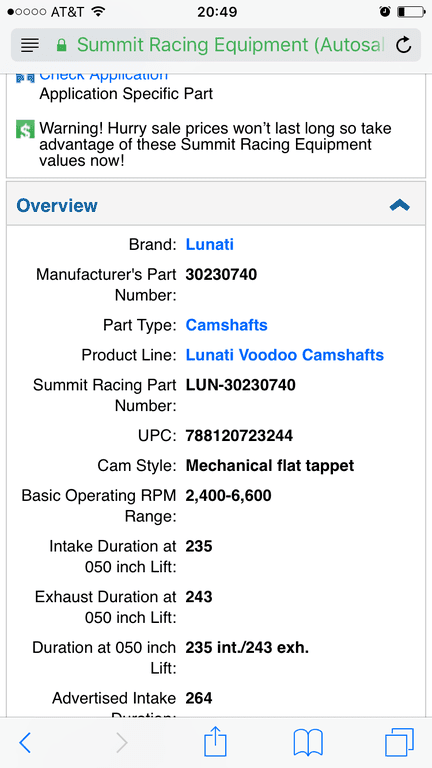Image resolution: width=432 pixels, height=768 pixels.
Task: Tap the 20:49 status bar clock
Action: tap(217, 12)
